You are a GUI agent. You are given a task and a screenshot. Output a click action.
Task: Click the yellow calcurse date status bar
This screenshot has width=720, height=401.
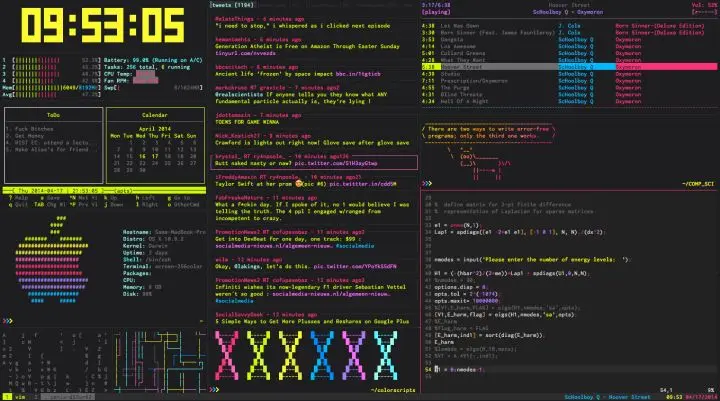(x=104, y=191)
